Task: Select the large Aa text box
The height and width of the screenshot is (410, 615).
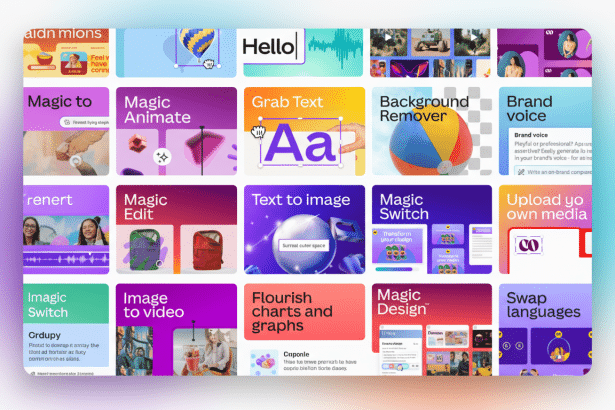Action: 300,142
